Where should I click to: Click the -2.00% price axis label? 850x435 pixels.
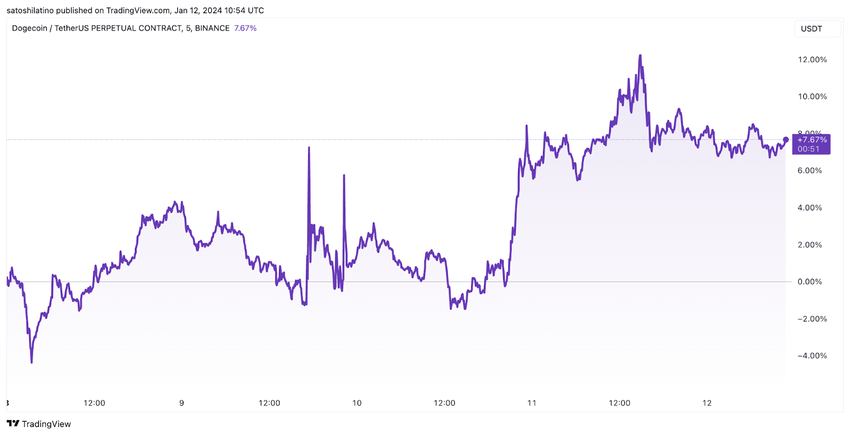(811, 319)
